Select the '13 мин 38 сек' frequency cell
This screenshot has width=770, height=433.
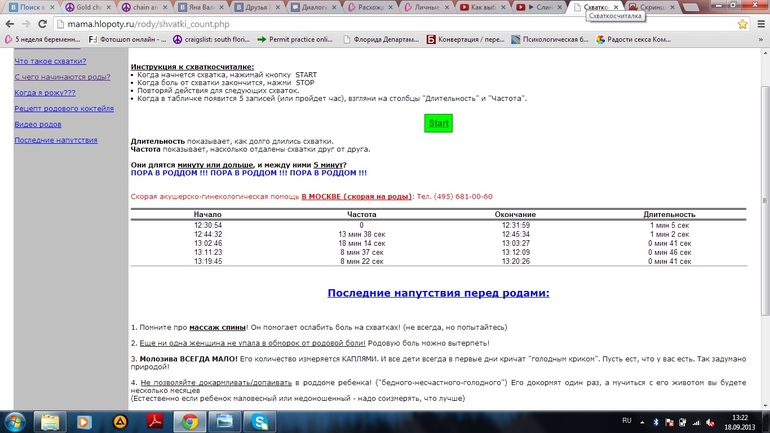click(361, 234)
